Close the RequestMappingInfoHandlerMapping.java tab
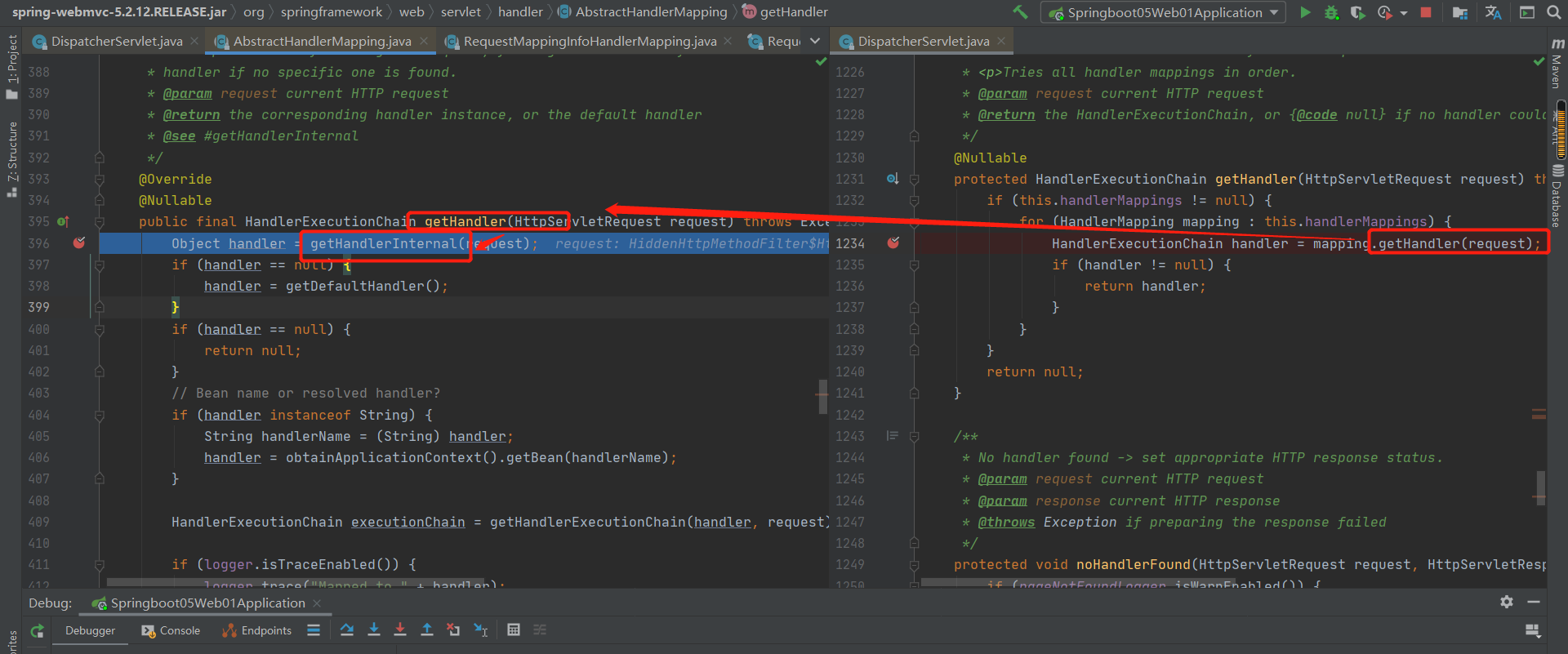Screen dimensions: 1568x654 [728, 41]
